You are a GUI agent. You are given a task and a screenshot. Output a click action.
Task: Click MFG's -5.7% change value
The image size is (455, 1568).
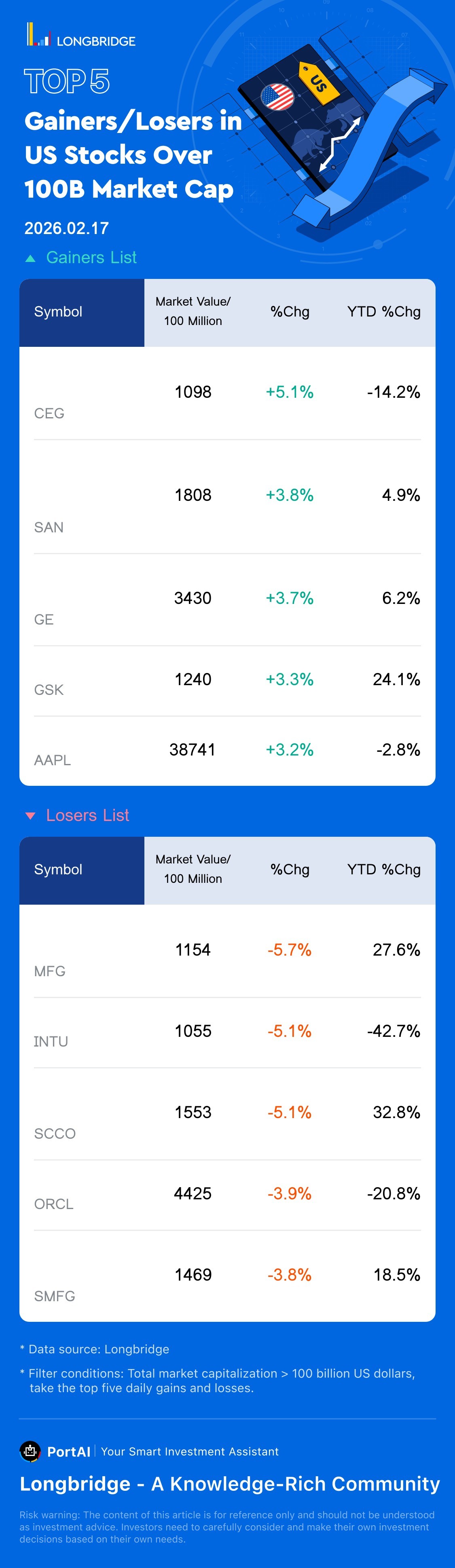pos(289,950)
